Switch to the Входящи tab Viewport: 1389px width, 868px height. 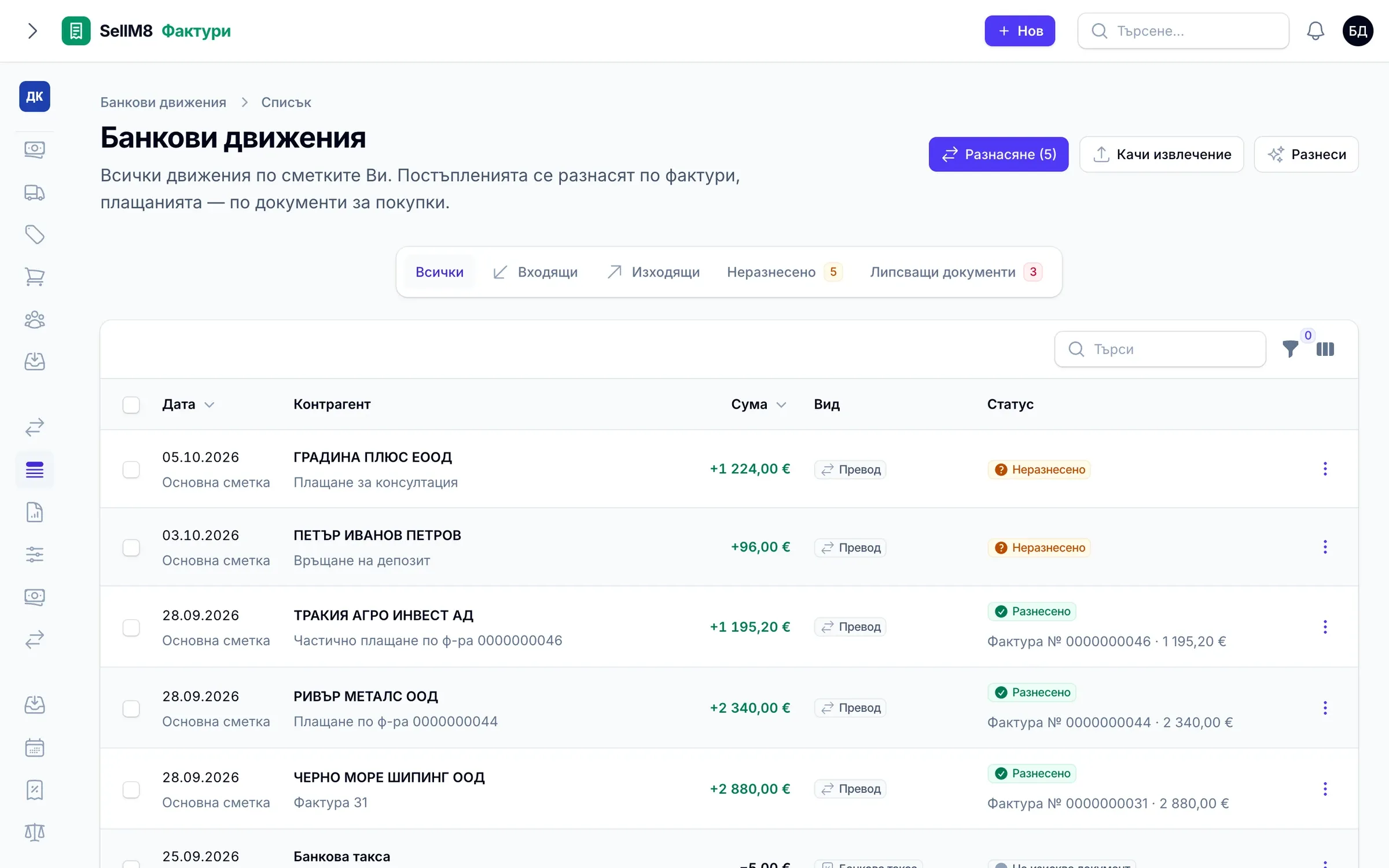click(x=535, y=272)
